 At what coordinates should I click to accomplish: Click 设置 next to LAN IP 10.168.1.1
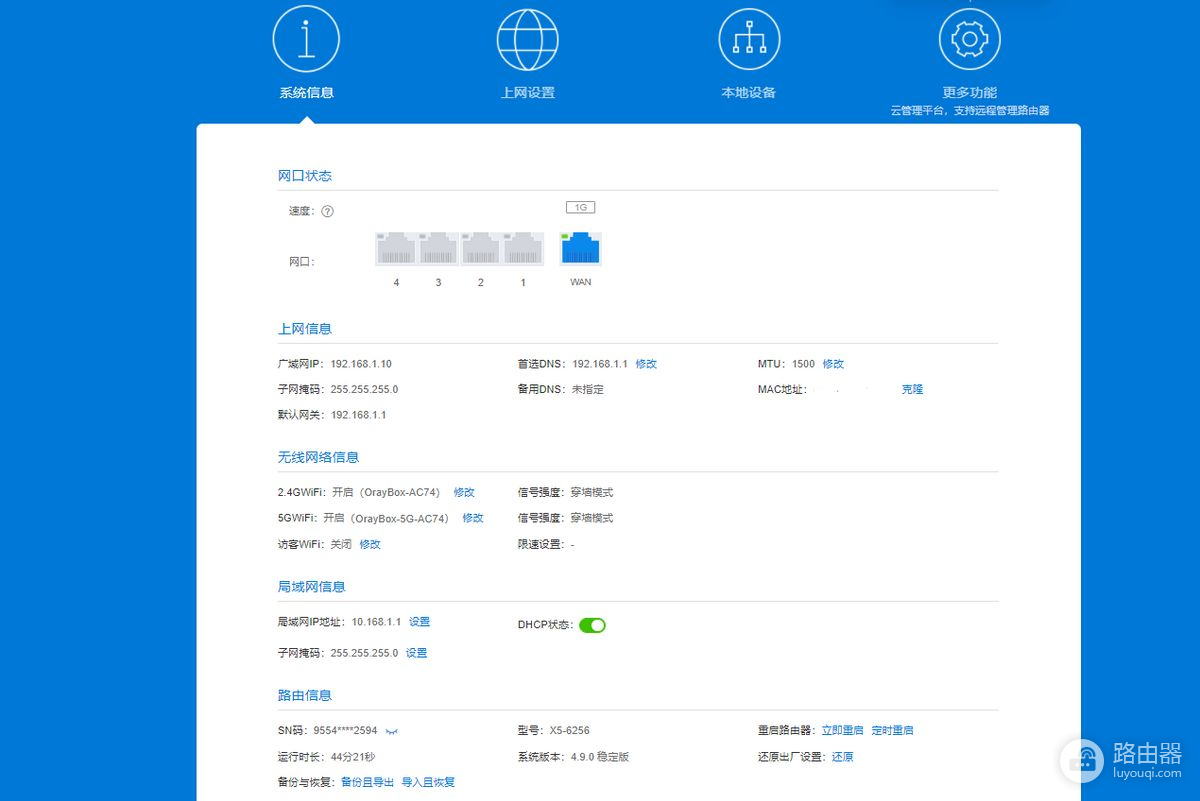[x=419, y=622]
